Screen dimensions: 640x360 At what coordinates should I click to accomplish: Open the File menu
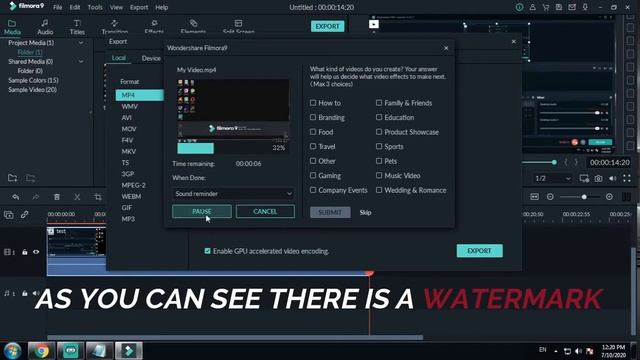[58, 7]
